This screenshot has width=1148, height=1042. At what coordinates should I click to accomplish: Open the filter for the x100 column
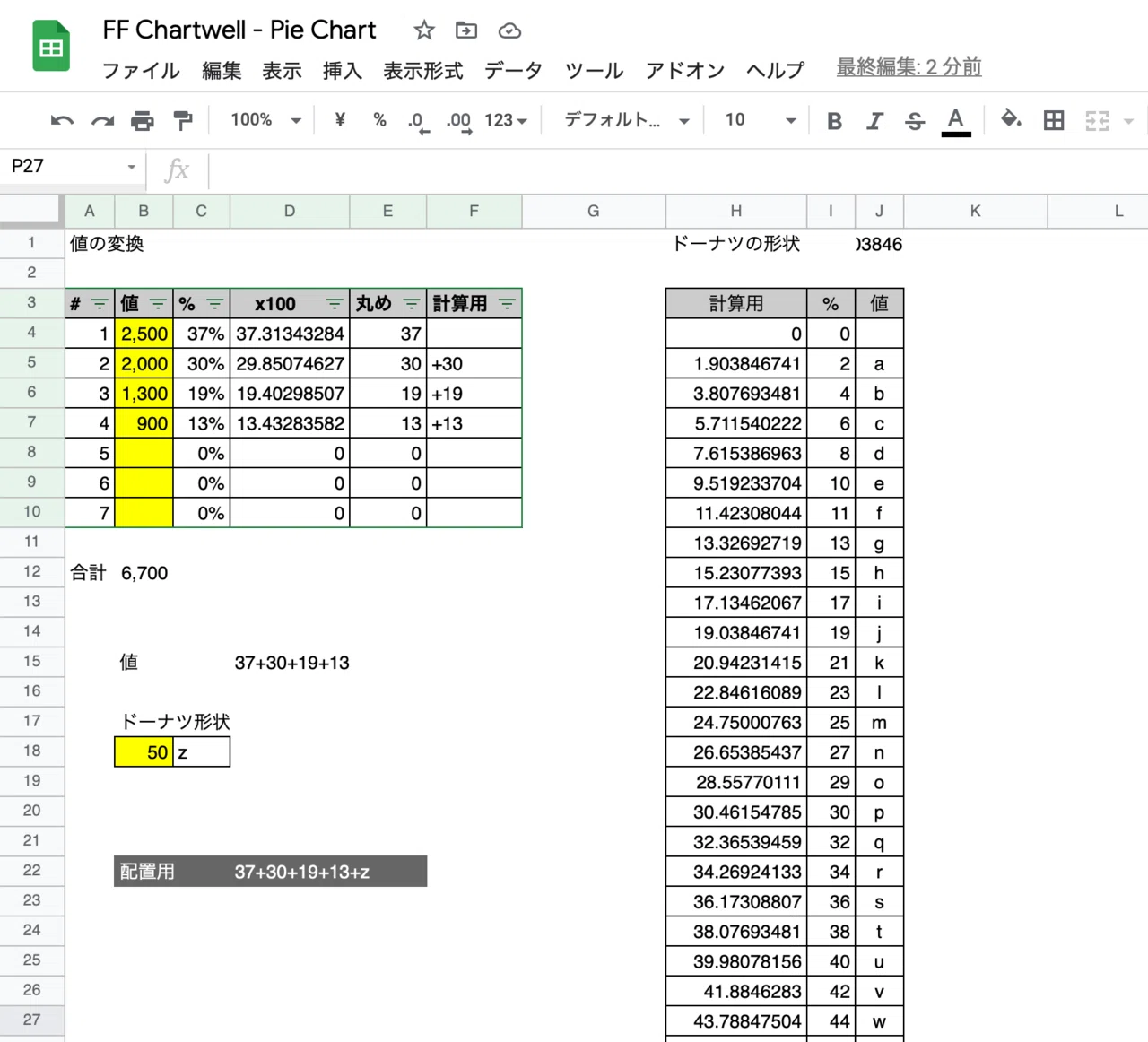[335, 304]
